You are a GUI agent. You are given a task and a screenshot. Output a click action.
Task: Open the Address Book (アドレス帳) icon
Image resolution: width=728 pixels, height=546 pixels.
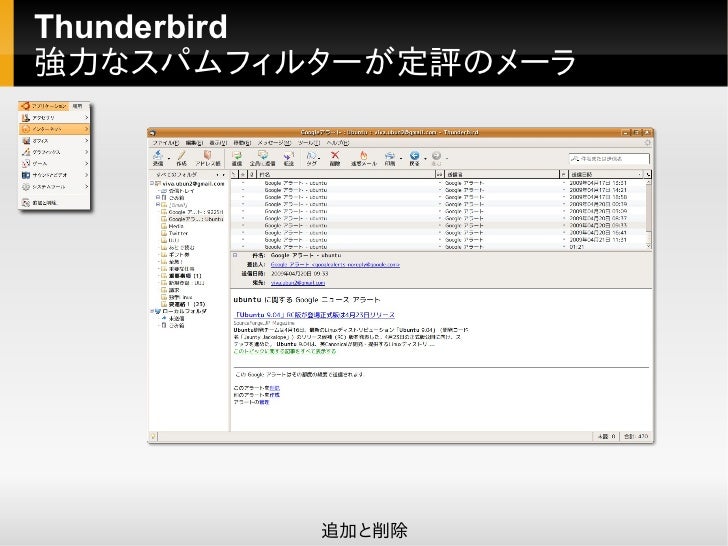tap(208, 156)
